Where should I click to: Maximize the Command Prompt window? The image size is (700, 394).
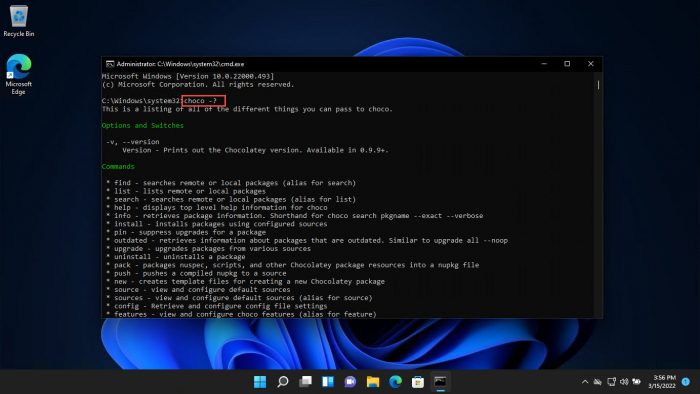567,64
